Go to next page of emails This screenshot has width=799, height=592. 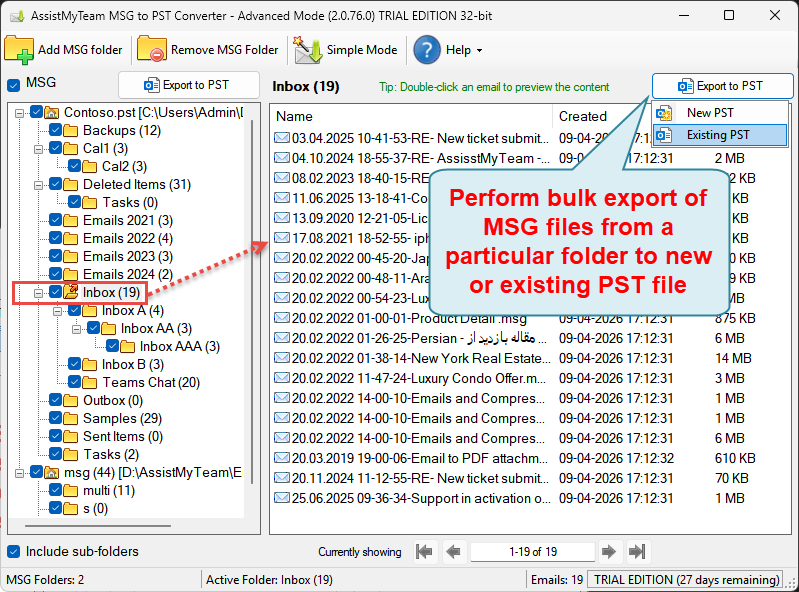tap(608, 551)
